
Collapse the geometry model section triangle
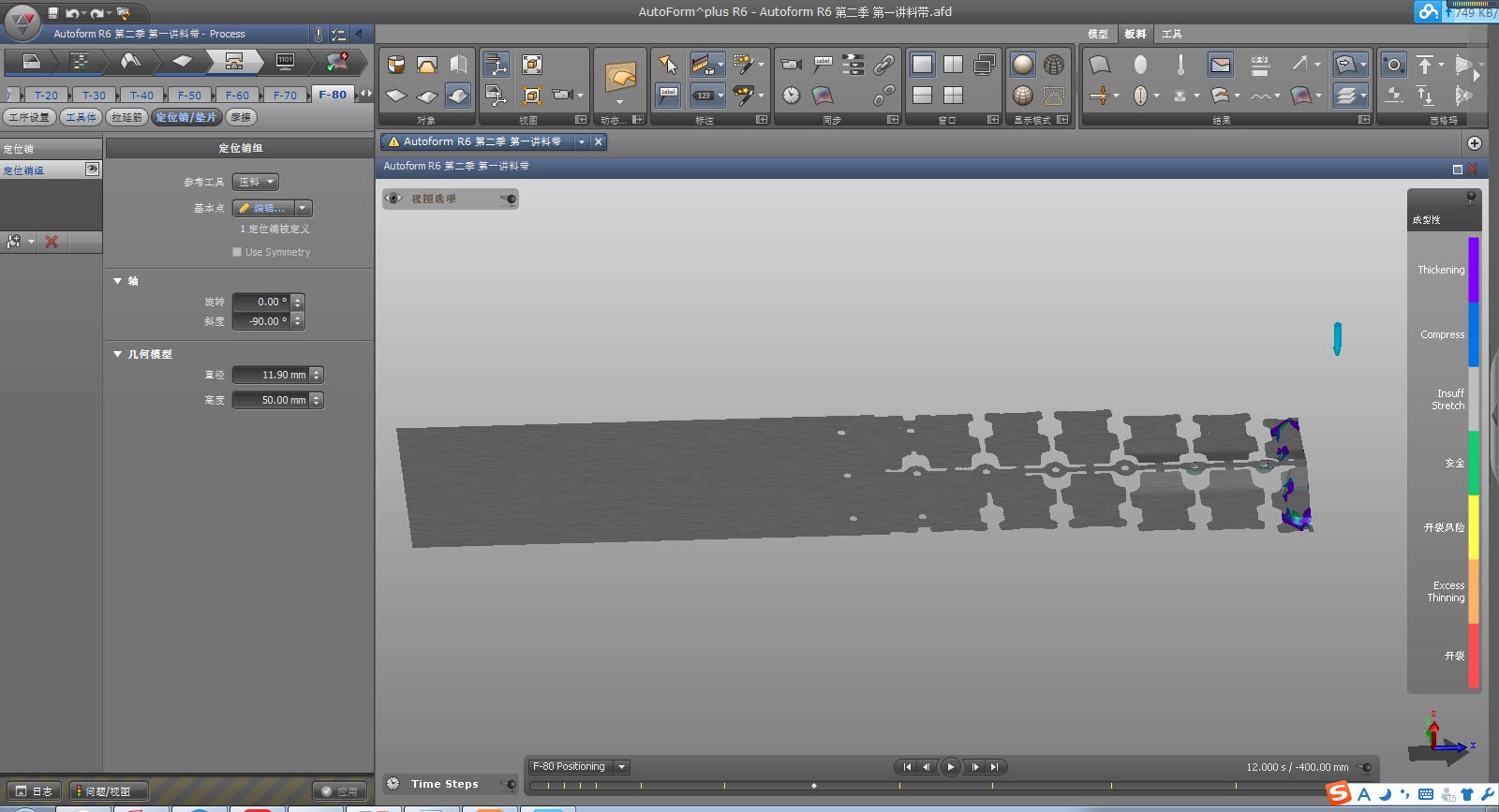point(117,354)
